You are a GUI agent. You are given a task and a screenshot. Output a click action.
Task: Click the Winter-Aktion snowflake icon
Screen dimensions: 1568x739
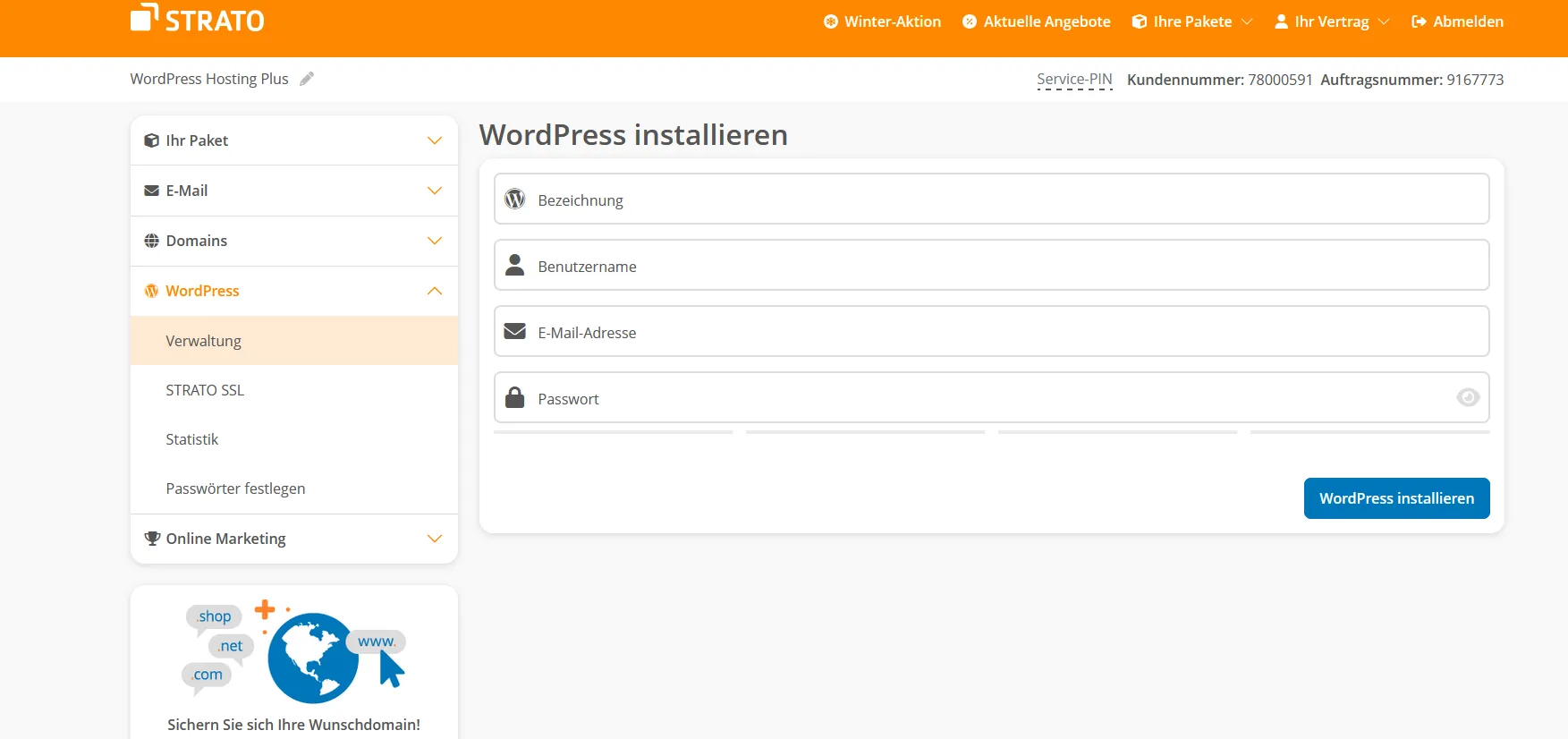[x=831, y=21]
